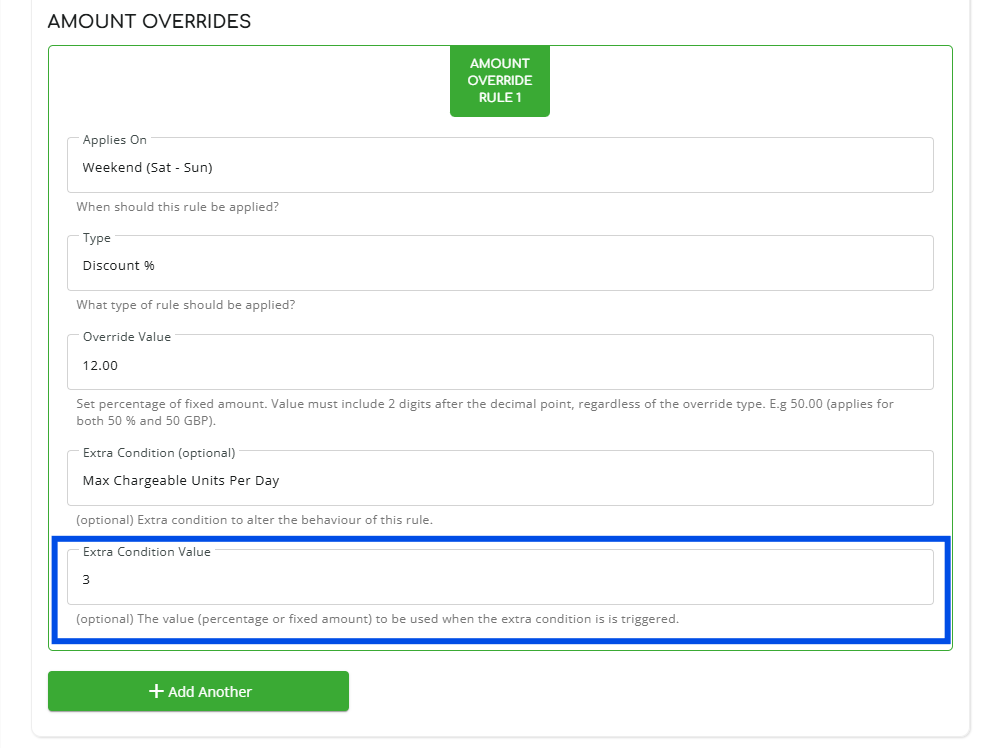Click the Extra Condition Value field label
The width and height of the screenshot is (1008, 748).
coord(147,552)
